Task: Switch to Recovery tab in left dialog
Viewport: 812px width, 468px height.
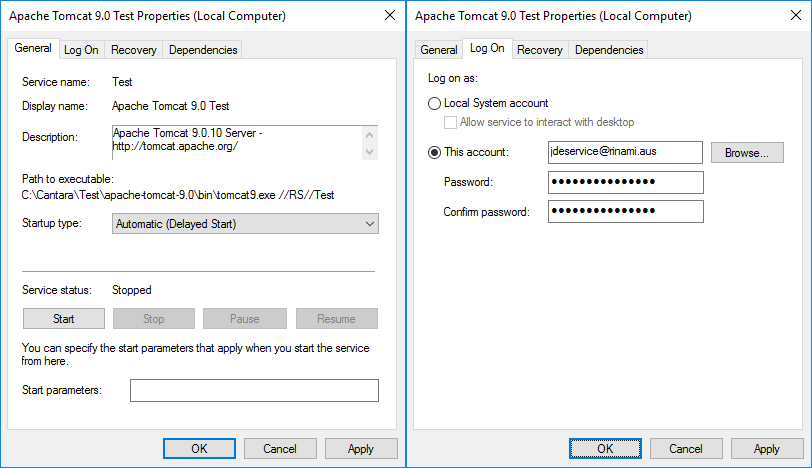Action: [133, 50]
